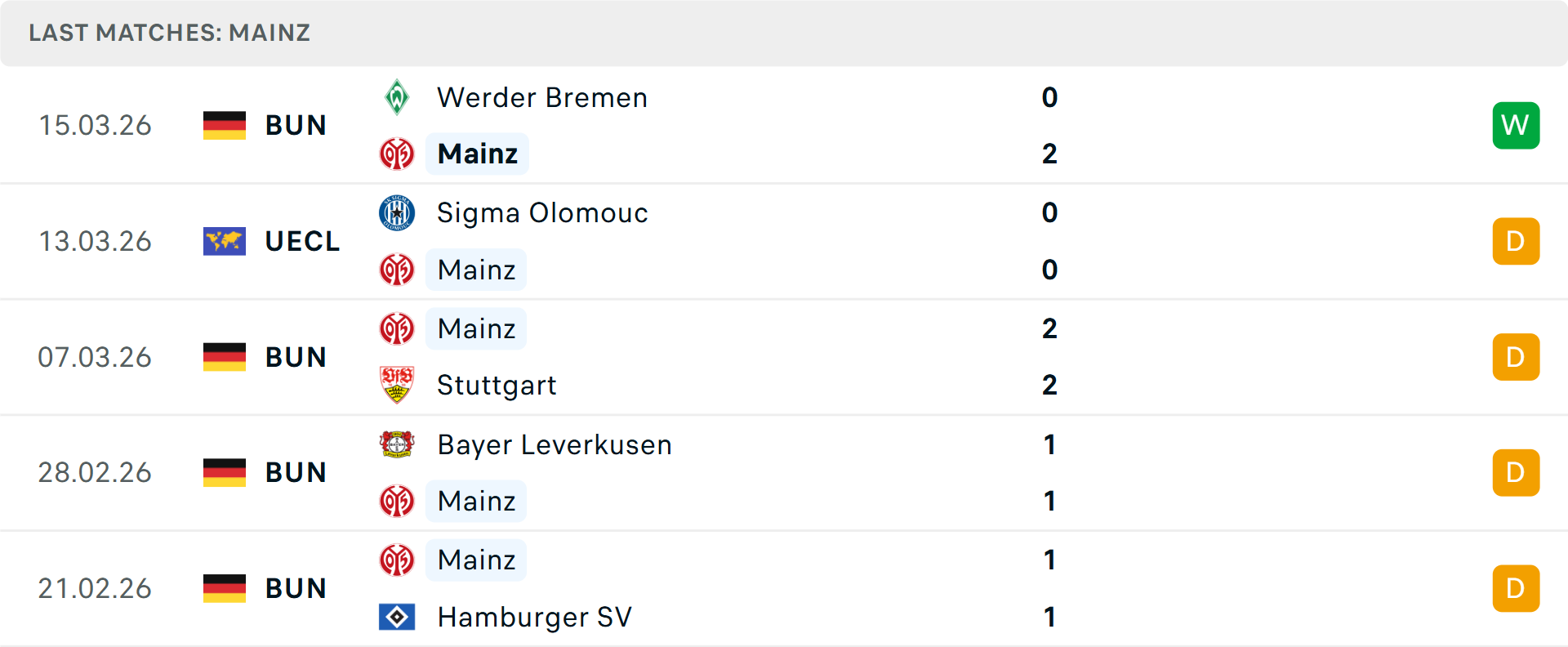Screen dimensions: 1568x647
Task: Click the Hamburger SV club crest
Action: (x=397, y=617)
